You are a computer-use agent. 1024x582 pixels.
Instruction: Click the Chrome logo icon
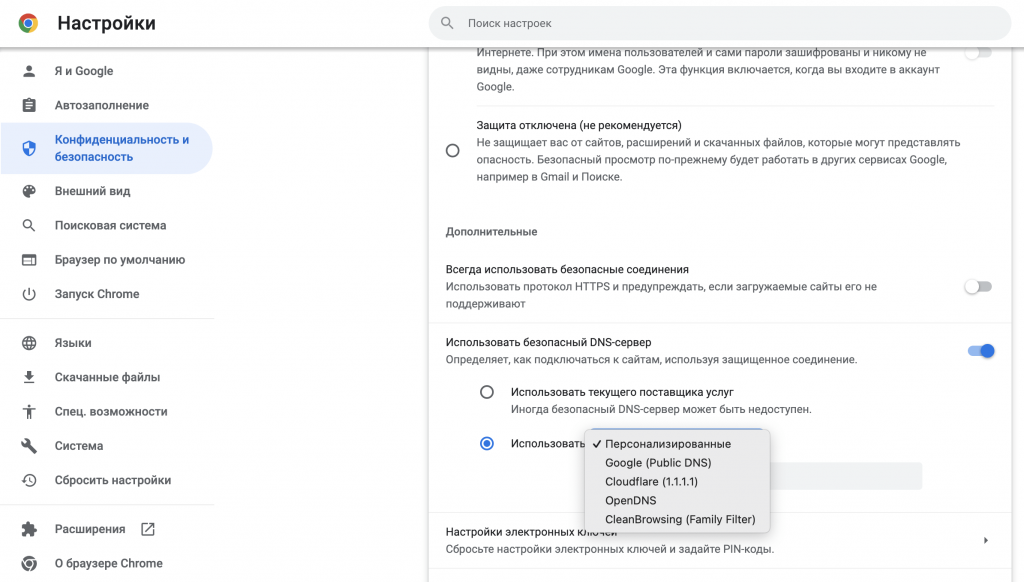(x=28, y=23)
